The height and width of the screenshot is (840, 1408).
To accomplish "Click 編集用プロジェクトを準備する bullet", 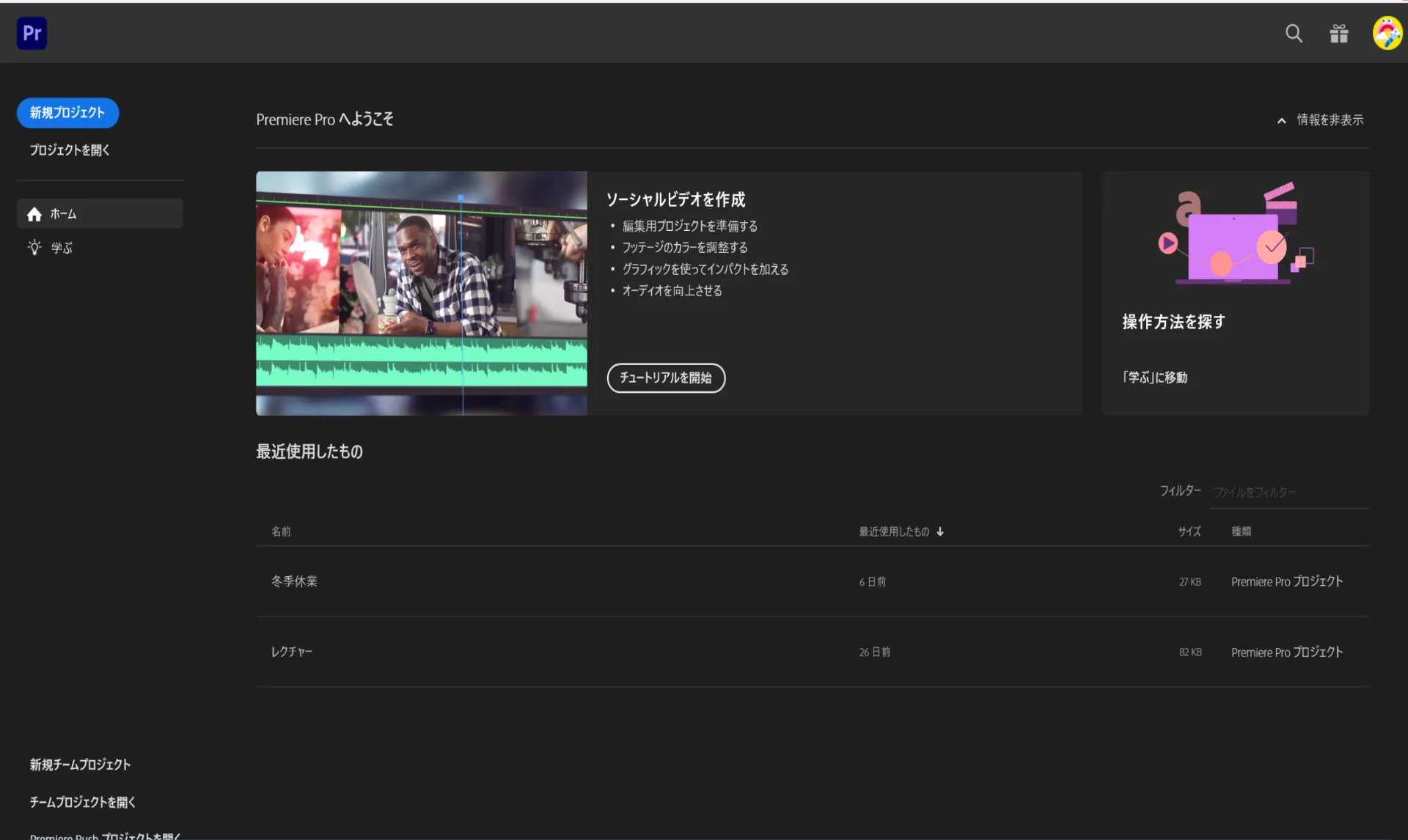I will [690, 226].
